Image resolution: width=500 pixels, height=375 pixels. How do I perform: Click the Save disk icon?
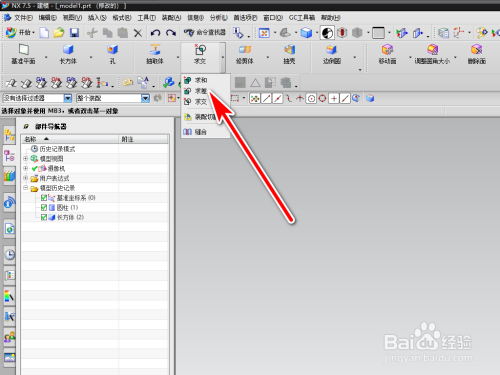coord(74,33)
